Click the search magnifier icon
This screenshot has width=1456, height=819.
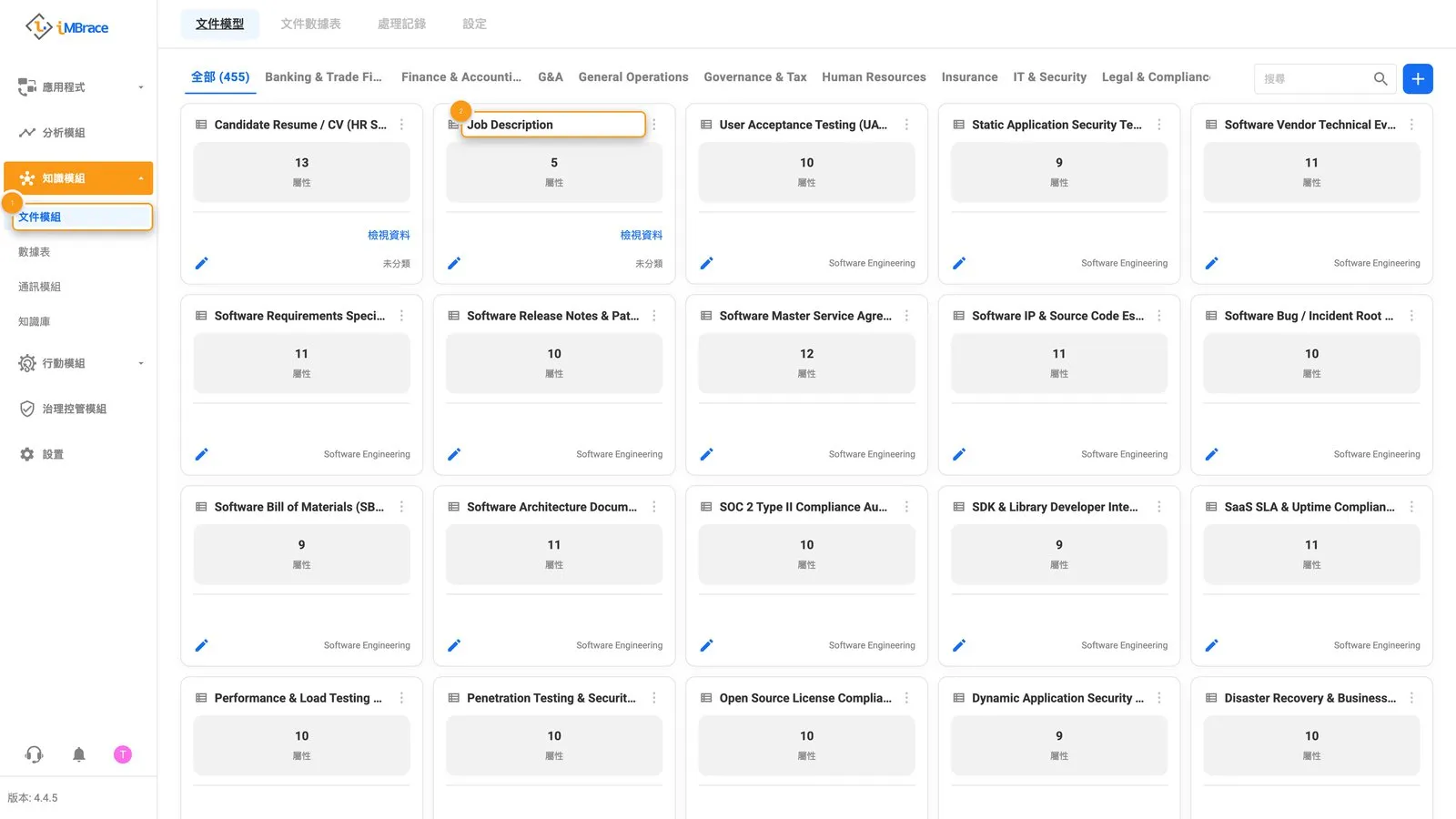[1380, 79]
